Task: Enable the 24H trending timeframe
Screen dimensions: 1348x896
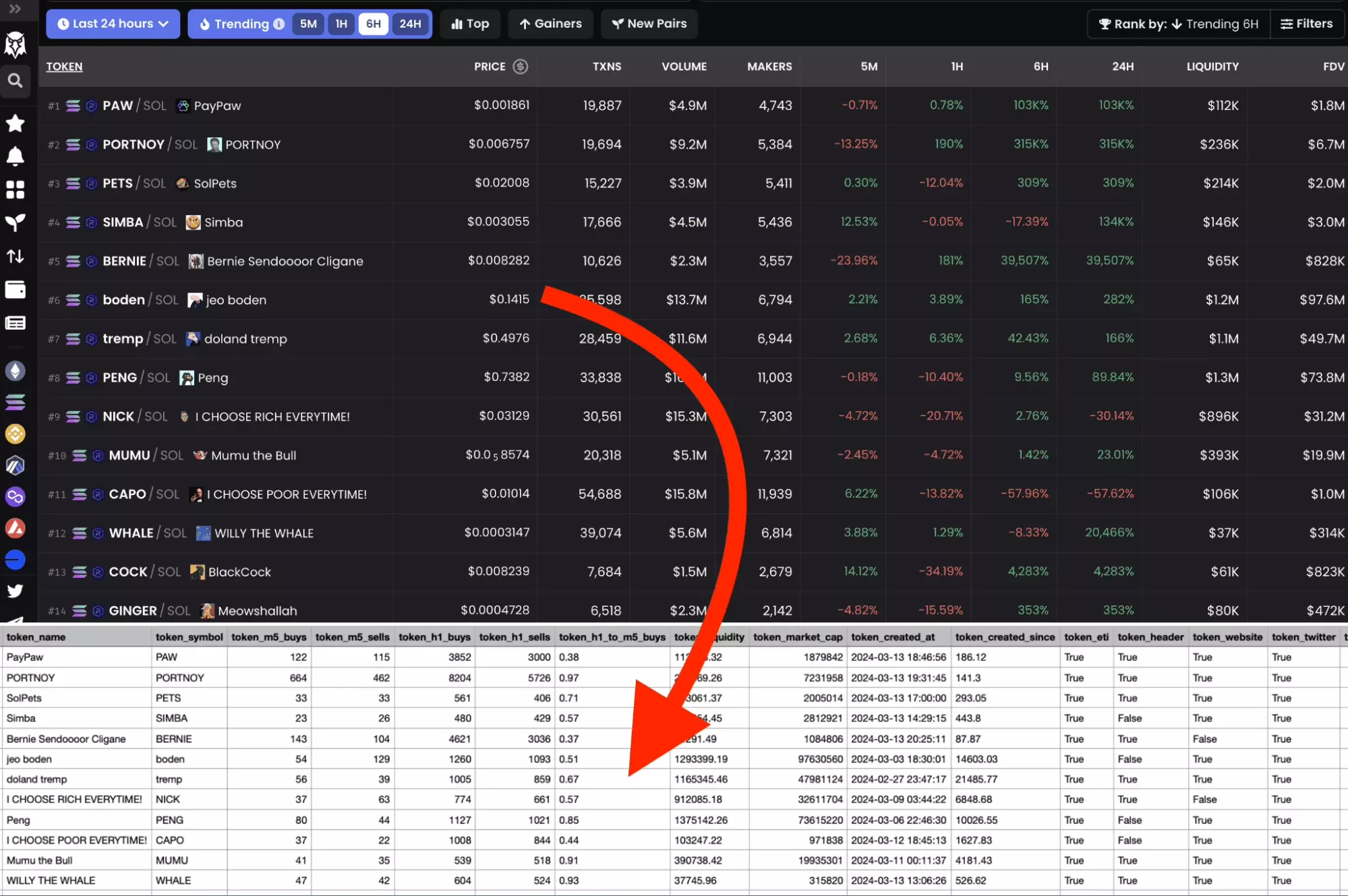Action: click(411, 24)
